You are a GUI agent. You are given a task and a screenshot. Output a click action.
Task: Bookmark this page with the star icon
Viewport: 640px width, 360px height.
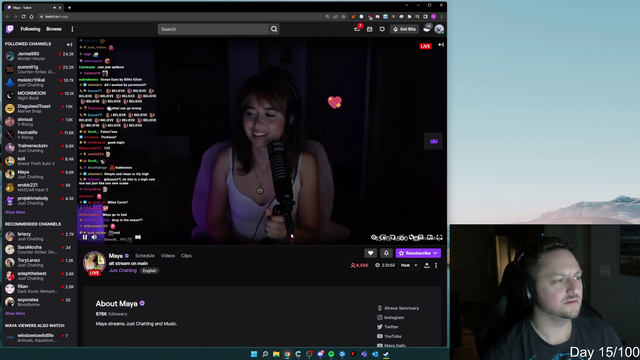point(343,17)
